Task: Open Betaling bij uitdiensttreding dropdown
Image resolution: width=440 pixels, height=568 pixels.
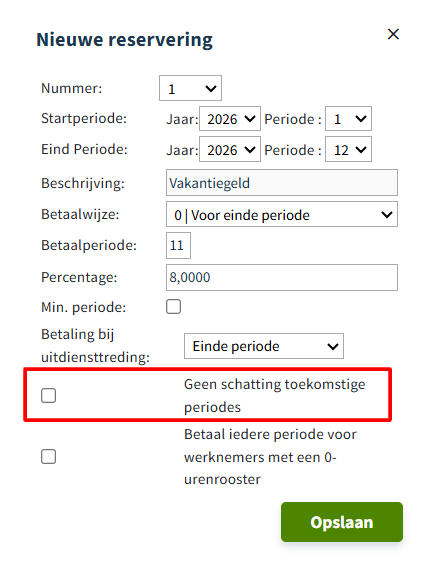Action: coord(264,346)
